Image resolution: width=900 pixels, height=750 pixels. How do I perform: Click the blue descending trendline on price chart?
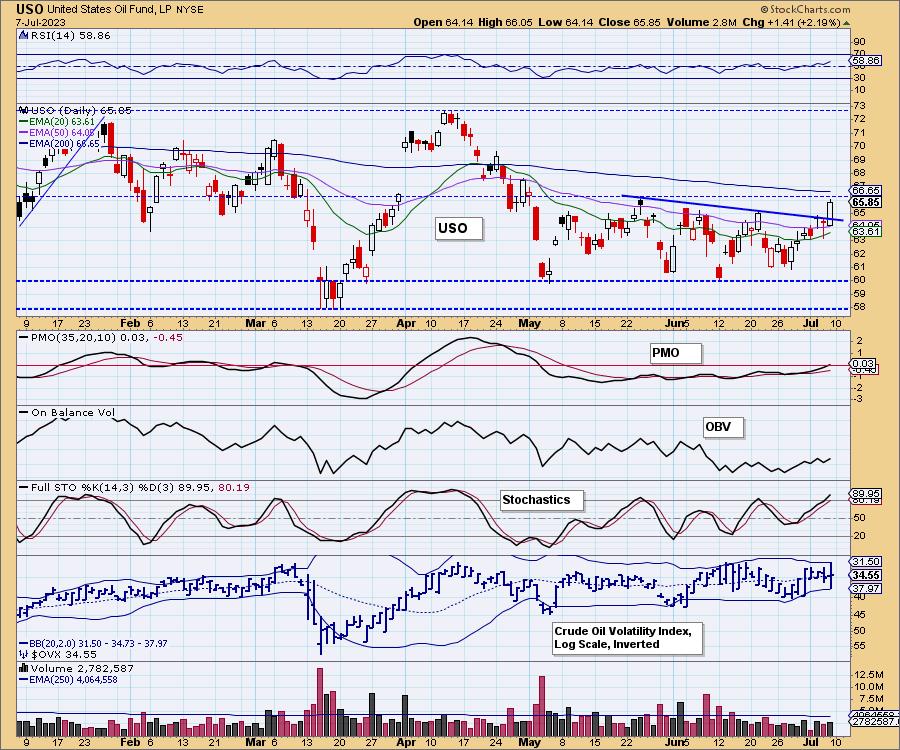[732, 208]
